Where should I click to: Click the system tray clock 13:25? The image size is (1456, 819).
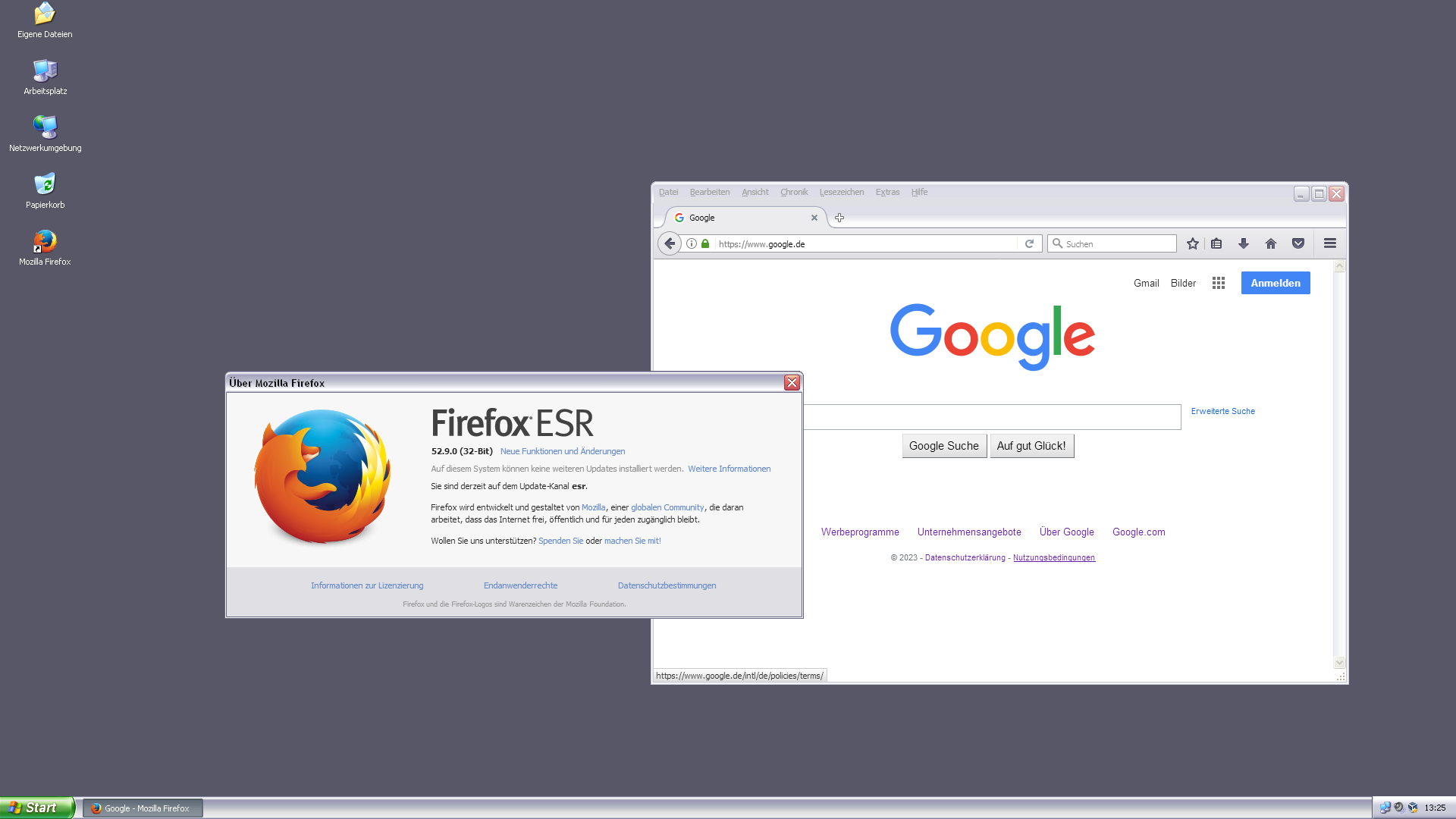click(1435, 808)
